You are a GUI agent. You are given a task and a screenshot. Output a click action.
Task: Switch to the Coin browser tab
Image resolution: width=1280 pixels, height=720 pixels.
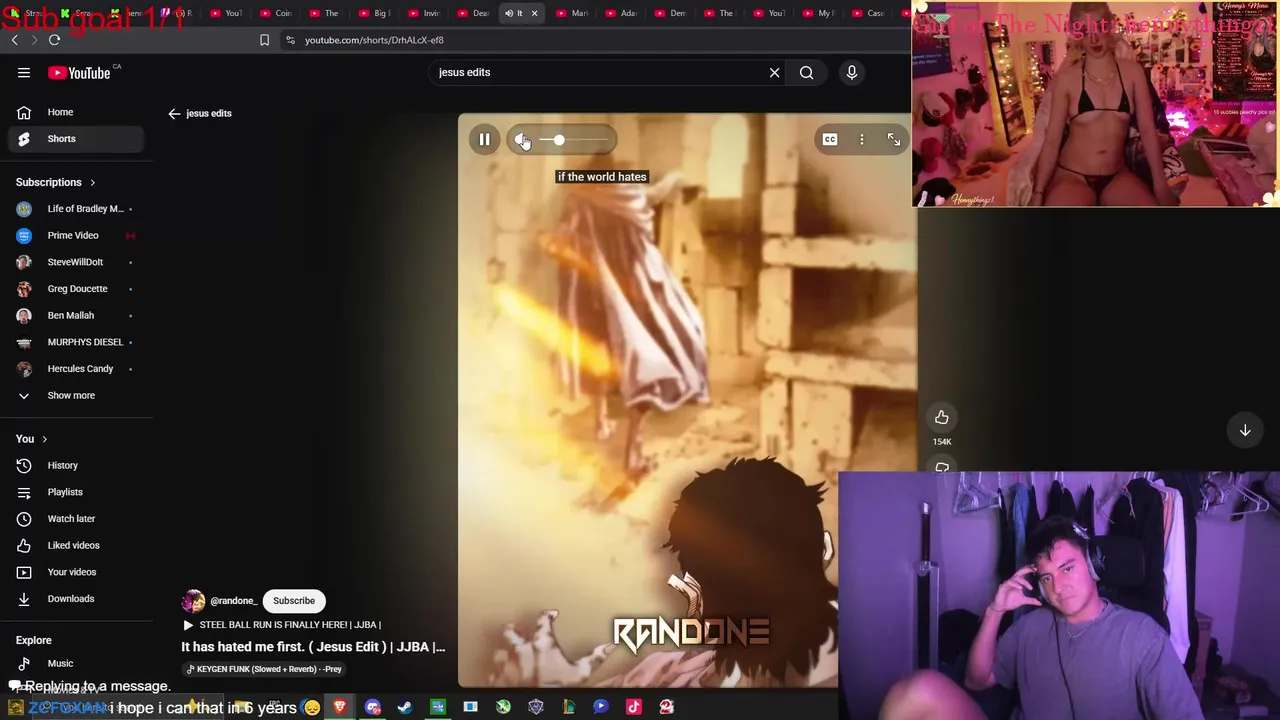point(276,13)
